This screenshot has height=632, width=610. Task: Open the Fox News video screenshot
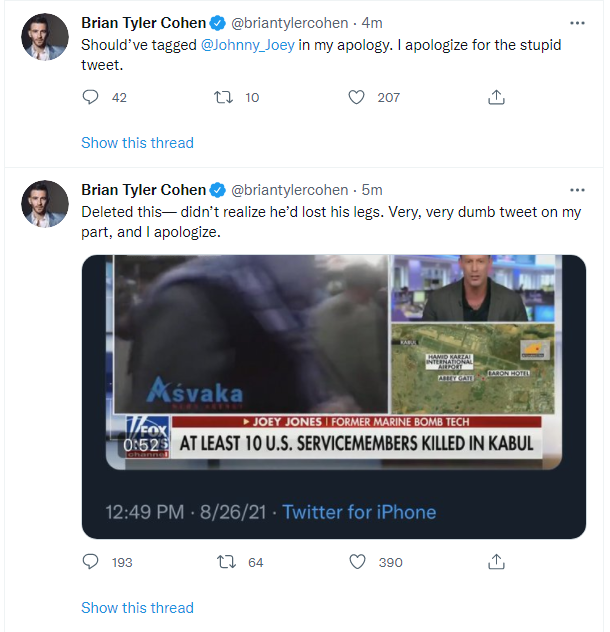click(334, 362)
